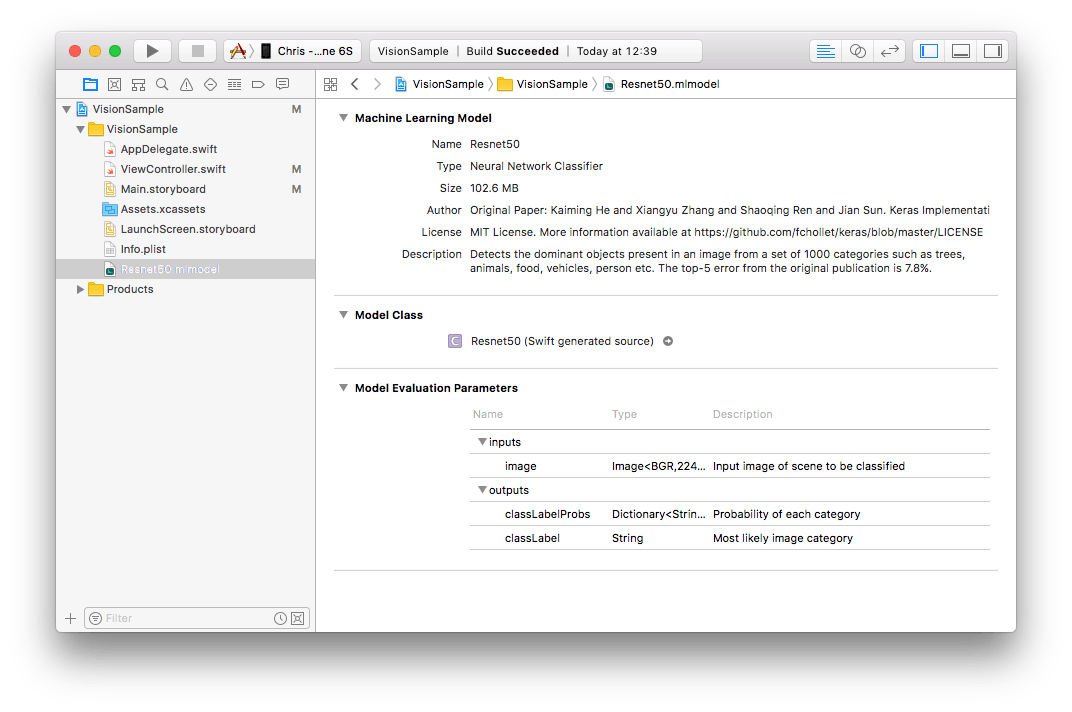Select the Breakpoint navigator flag icon

(x=259, y=84)
